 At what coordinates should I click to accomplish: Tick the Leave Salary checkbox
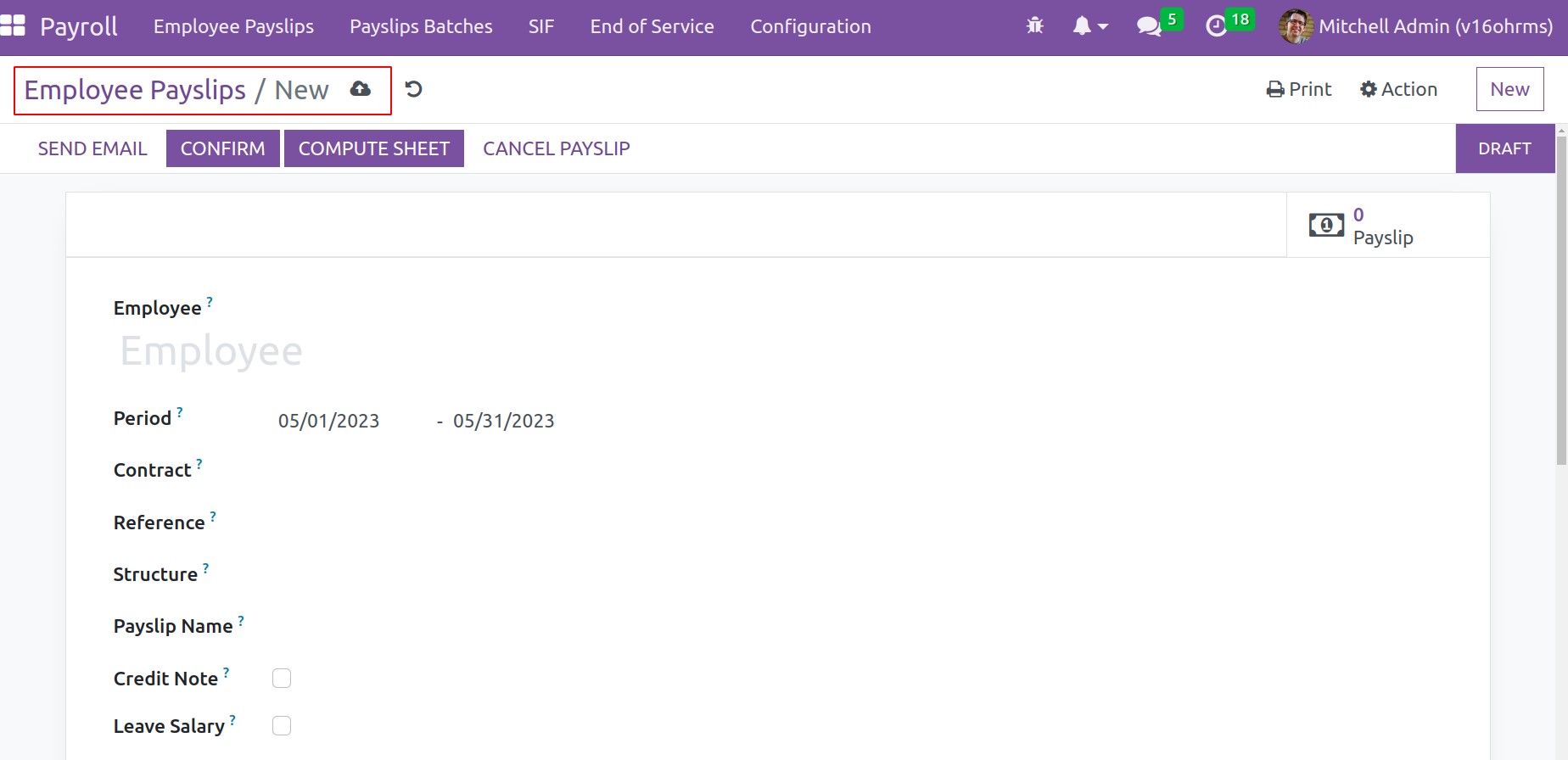[282, 726]
